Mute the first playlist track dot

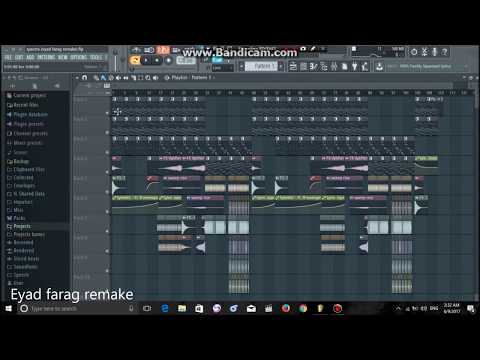click(107, 113)
